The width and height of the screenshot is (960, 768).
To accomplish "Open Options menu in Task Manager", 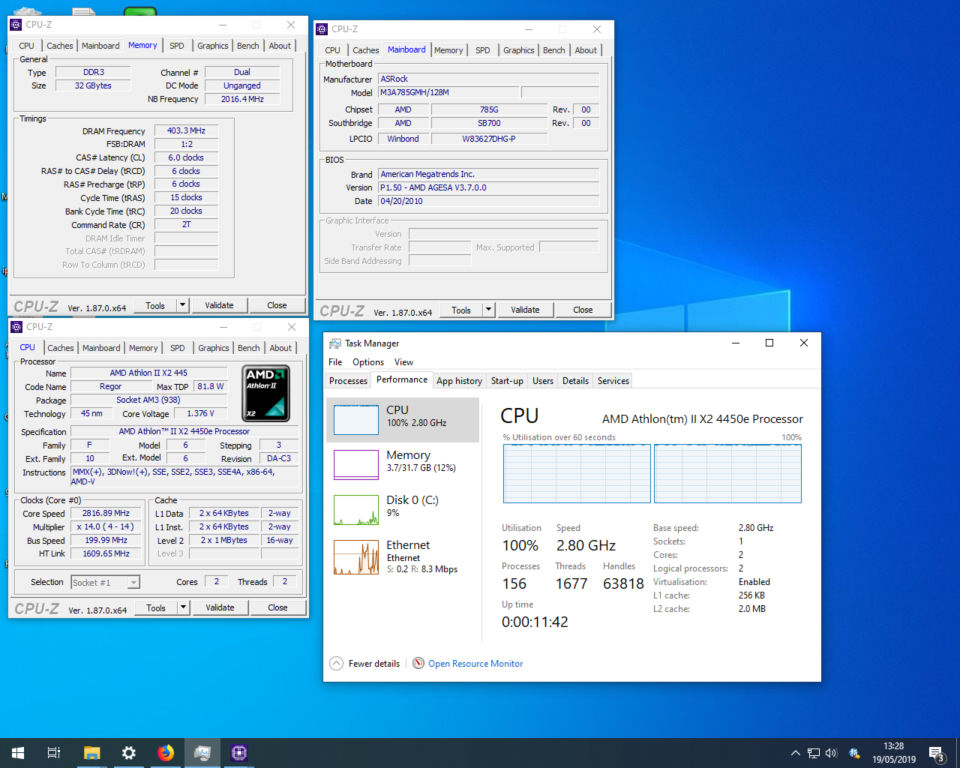I will click(368, 362).
